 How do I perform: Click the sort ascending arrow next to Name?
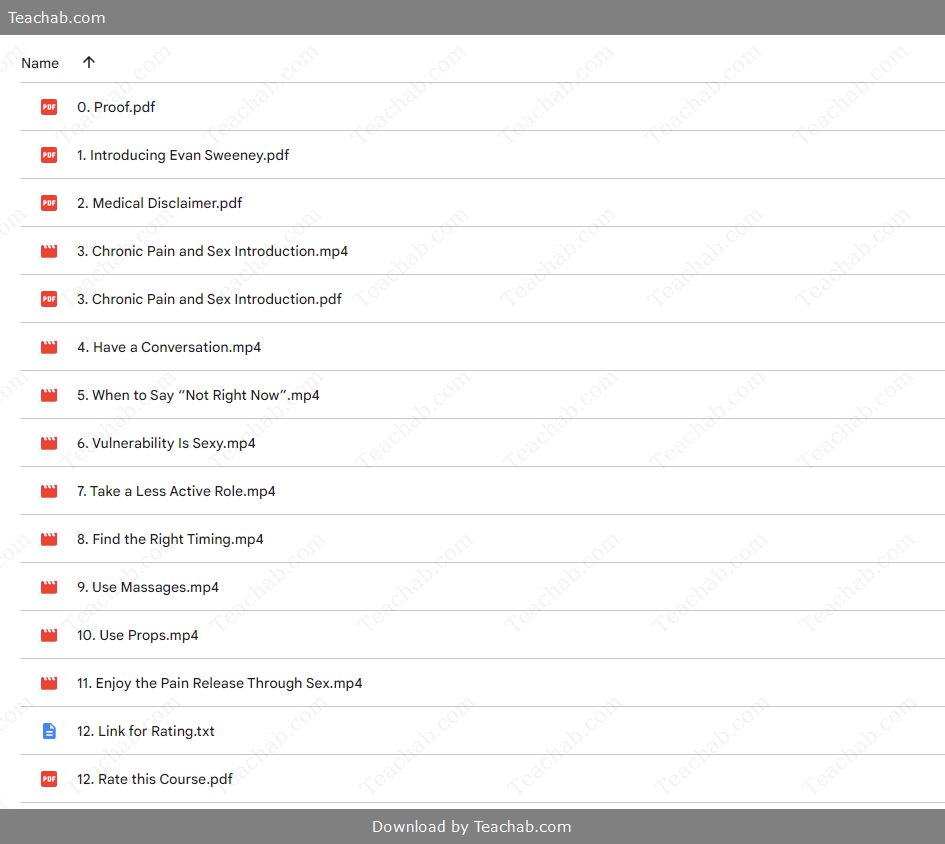[89, 62]
